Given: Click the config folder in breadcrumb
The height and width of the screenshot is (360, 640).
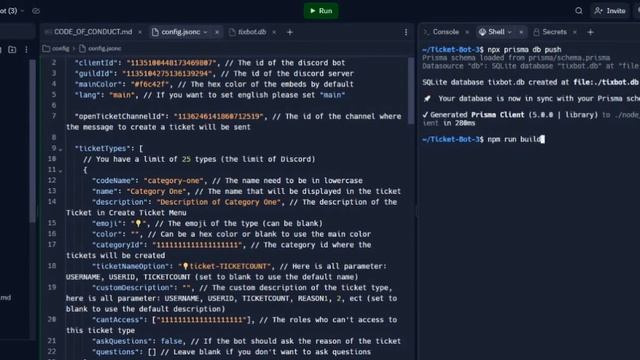Looking at the screenshot, I should 56,49.
